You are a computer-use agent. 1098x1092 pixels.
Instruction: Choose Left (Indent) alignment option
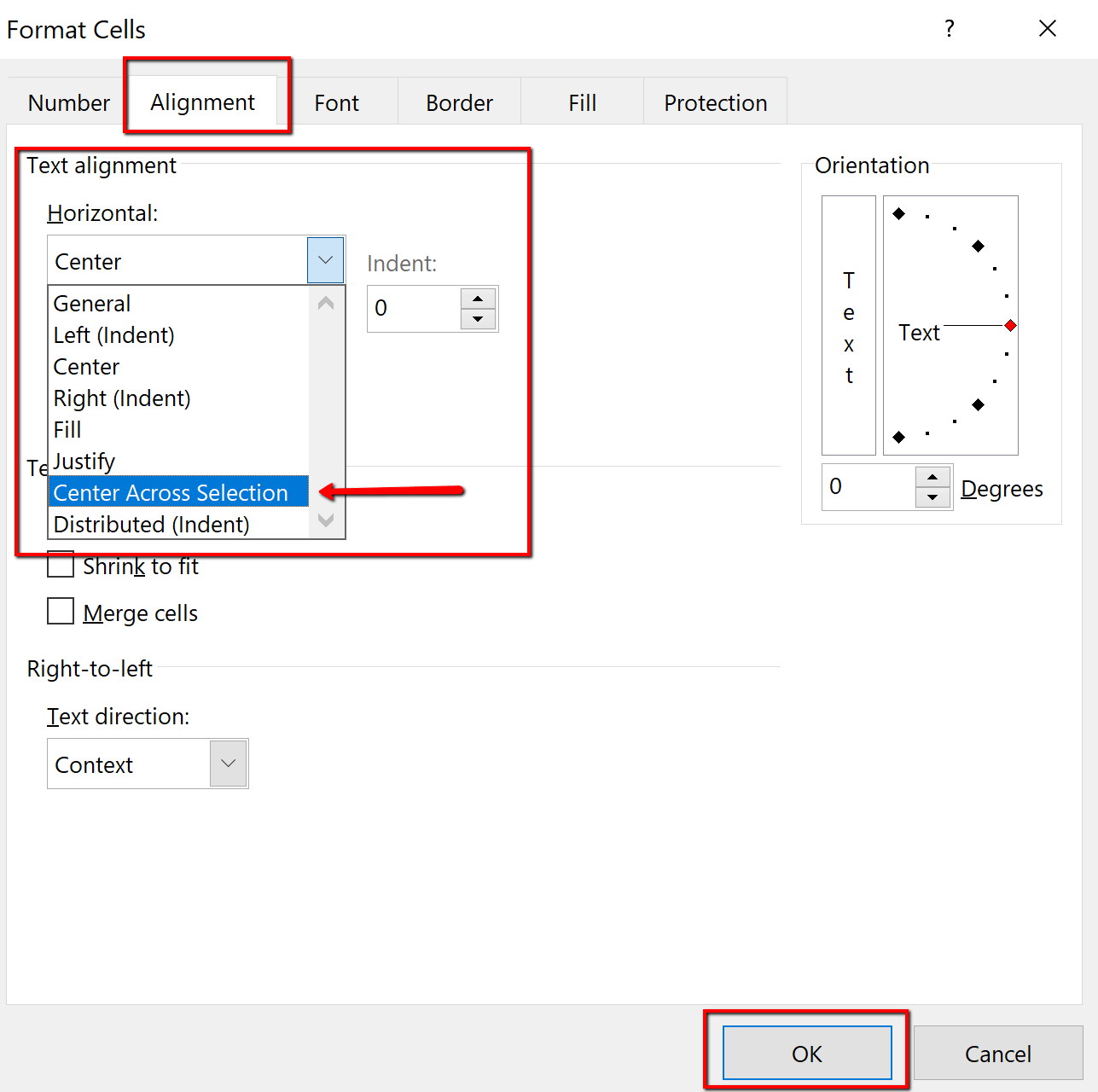pos(178,335)
